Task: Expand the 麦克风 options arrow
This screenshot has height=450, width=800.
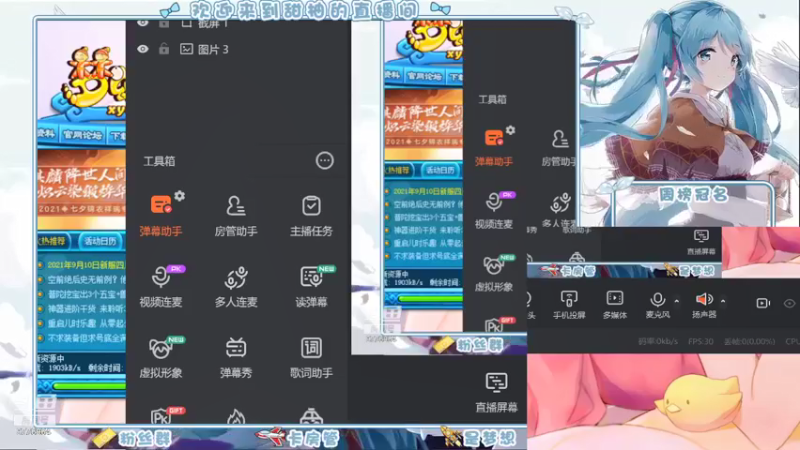Action: tap(677, 301)
